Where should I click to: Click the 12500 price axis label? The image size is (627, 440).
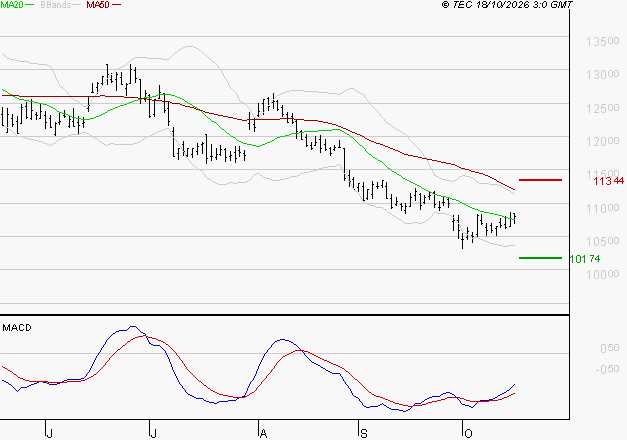(603, 108)
